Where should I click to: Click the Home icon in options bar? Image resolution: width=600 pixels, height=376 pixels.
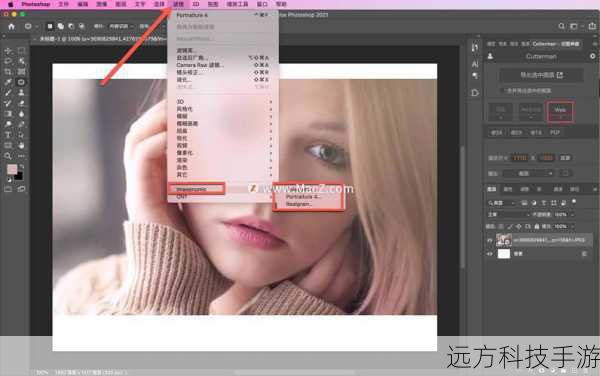click(x=11, y=26)
